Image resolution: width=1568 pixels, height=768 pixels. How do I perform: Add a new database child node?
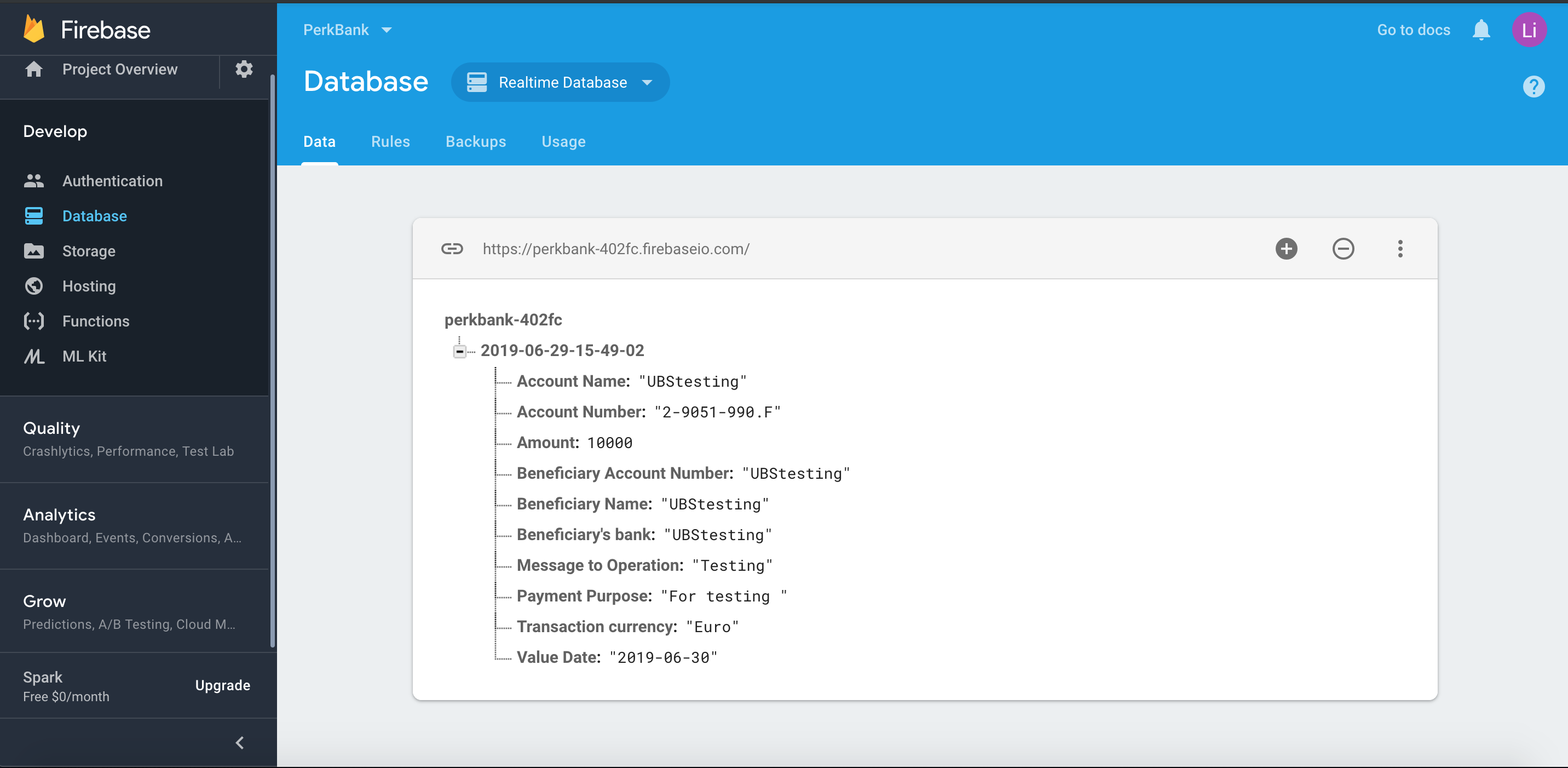click(x=1286, y=249)
